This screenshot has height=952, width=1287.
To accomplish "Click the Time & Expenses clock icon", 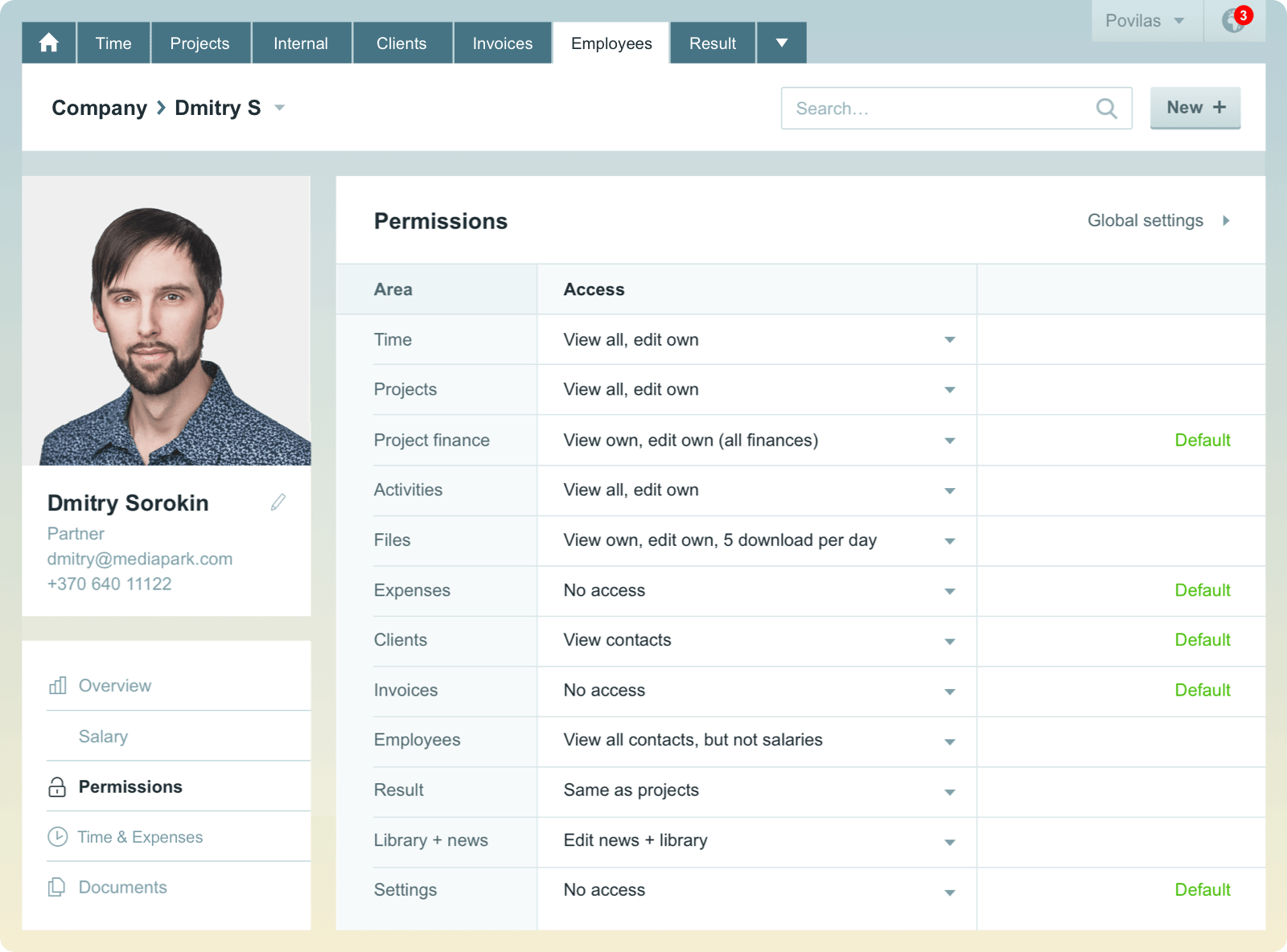I will pyautogui.click(x=57, y=837).
